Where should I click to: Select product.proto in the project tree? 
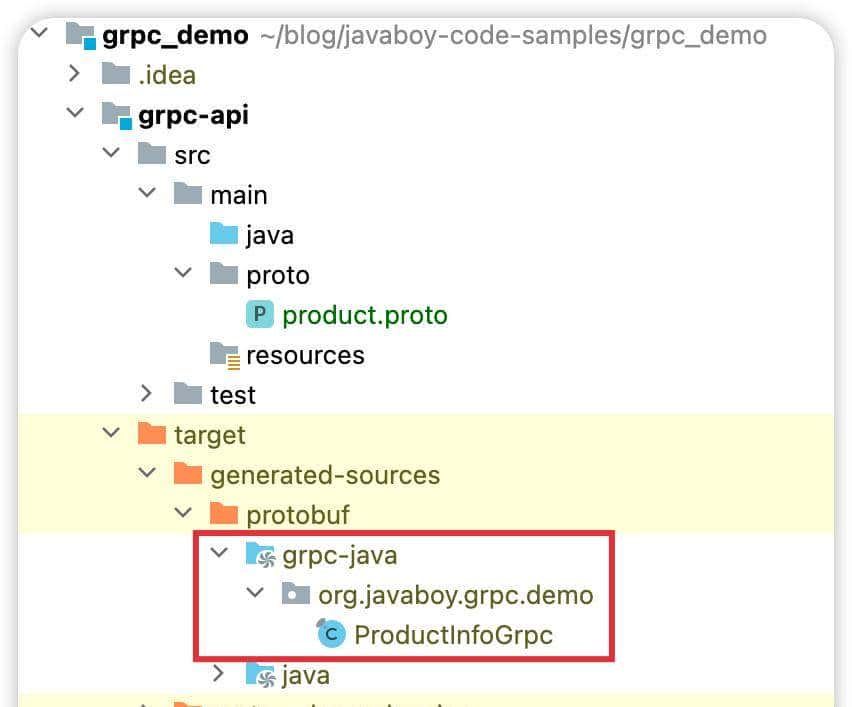pyautogui.click(x=364, y=315)
